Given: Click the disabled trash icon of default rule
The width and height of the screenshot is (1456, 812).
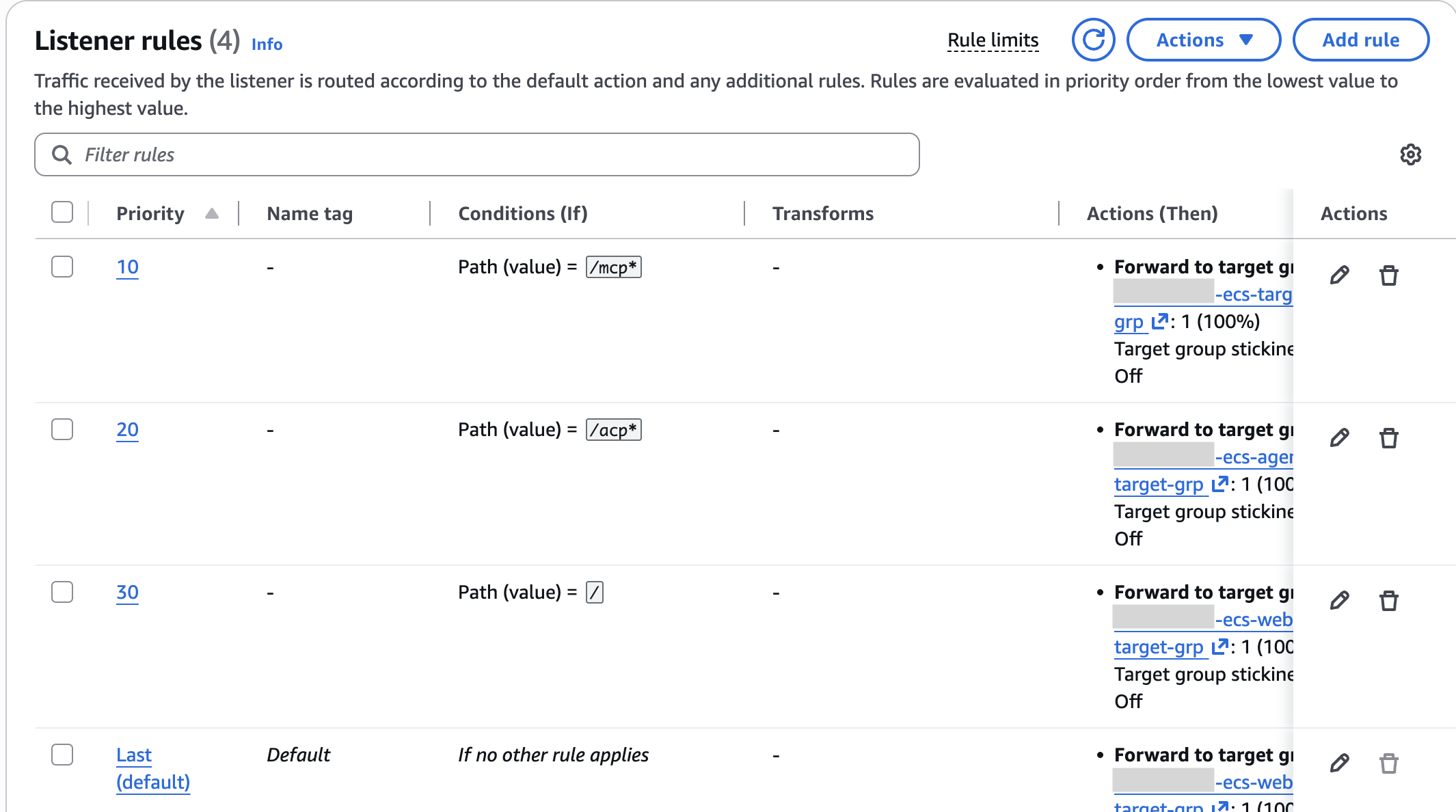Looking at the screenshot, I should pyautogui.click(x=1388, y=763).
